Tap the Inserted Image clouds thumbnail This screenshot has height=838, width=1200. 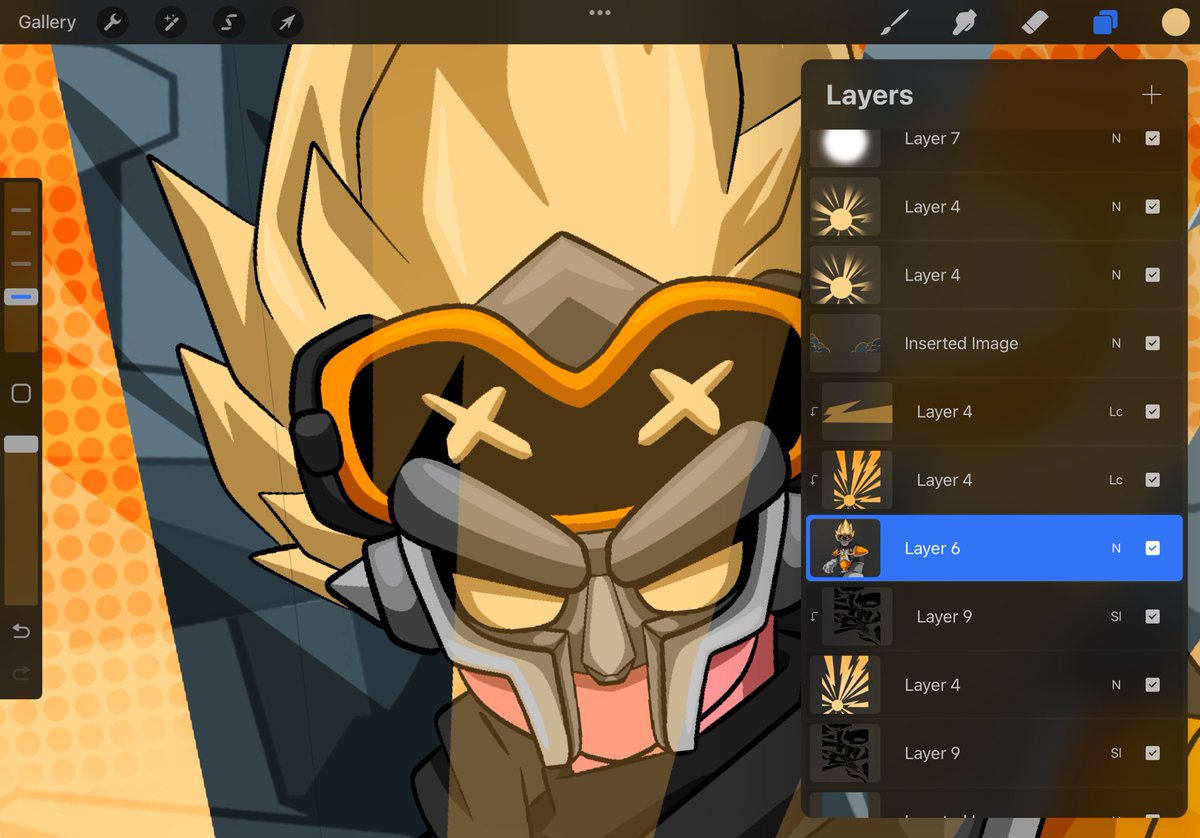click(x=845, y=343)
